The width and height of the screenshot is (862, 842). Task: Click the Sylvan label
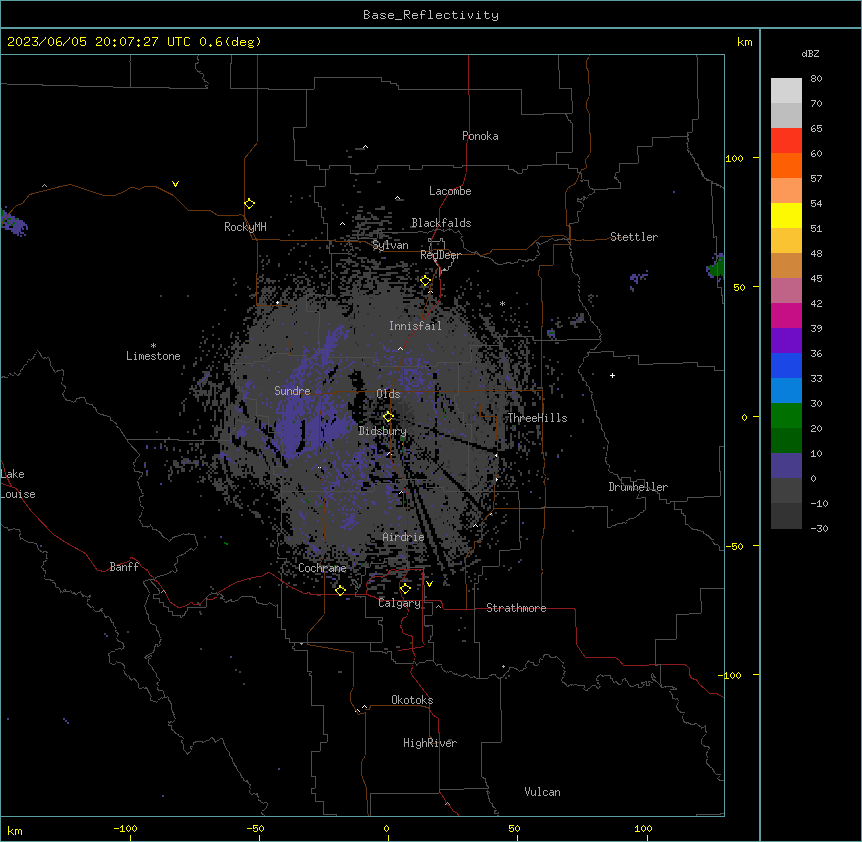click(390, 245)
